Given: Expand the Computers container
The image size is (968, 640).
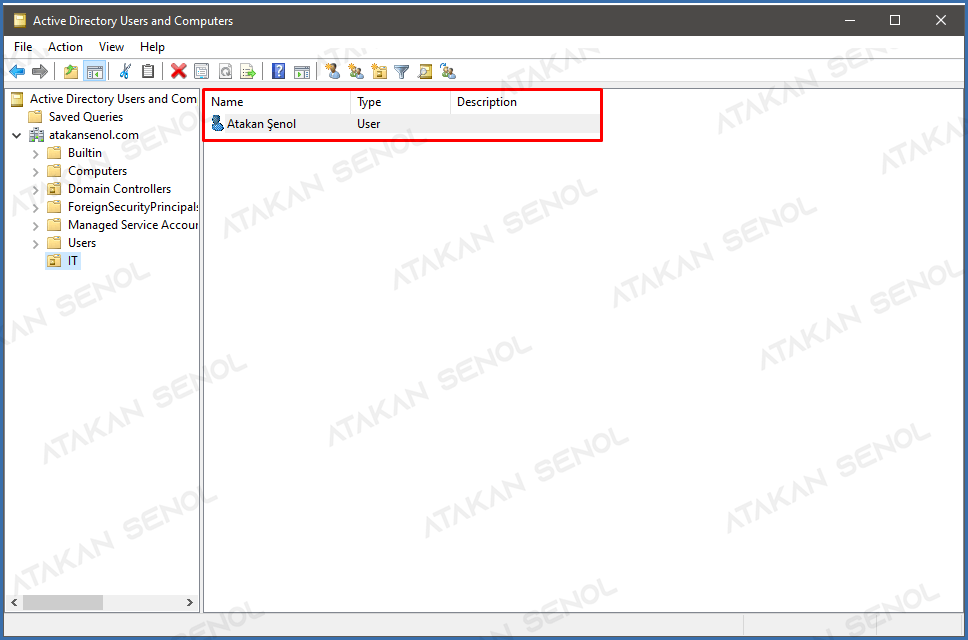Looking at the screenshot, I should (x=35, y=172).
